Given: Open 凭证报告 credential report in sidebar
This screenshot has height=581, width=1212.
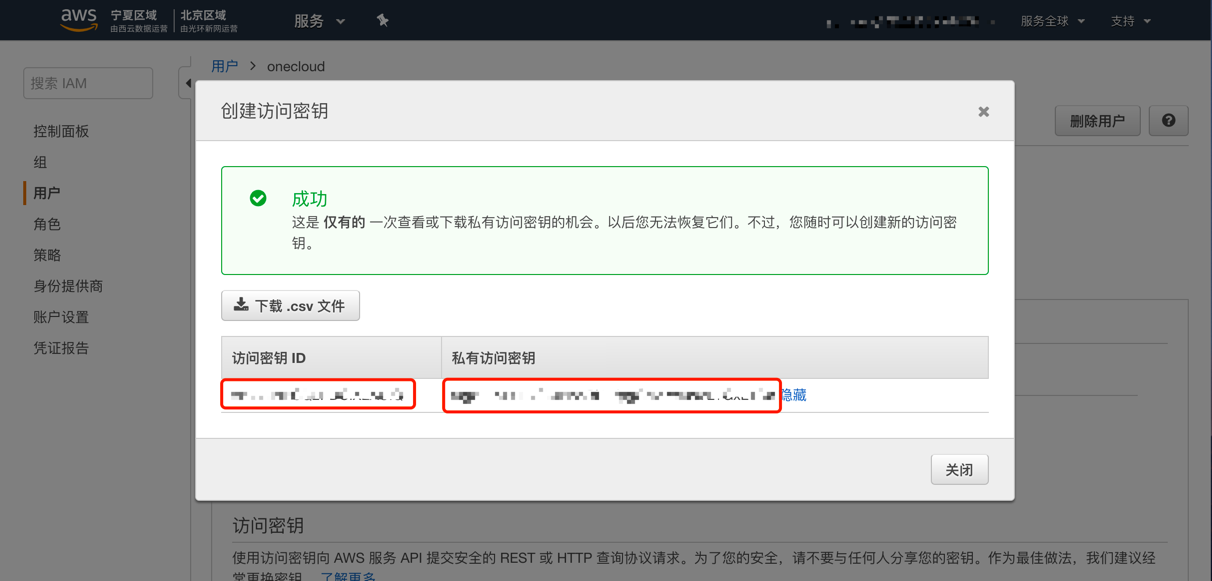Looking at the screenshot, I should [x=61, y=348].
